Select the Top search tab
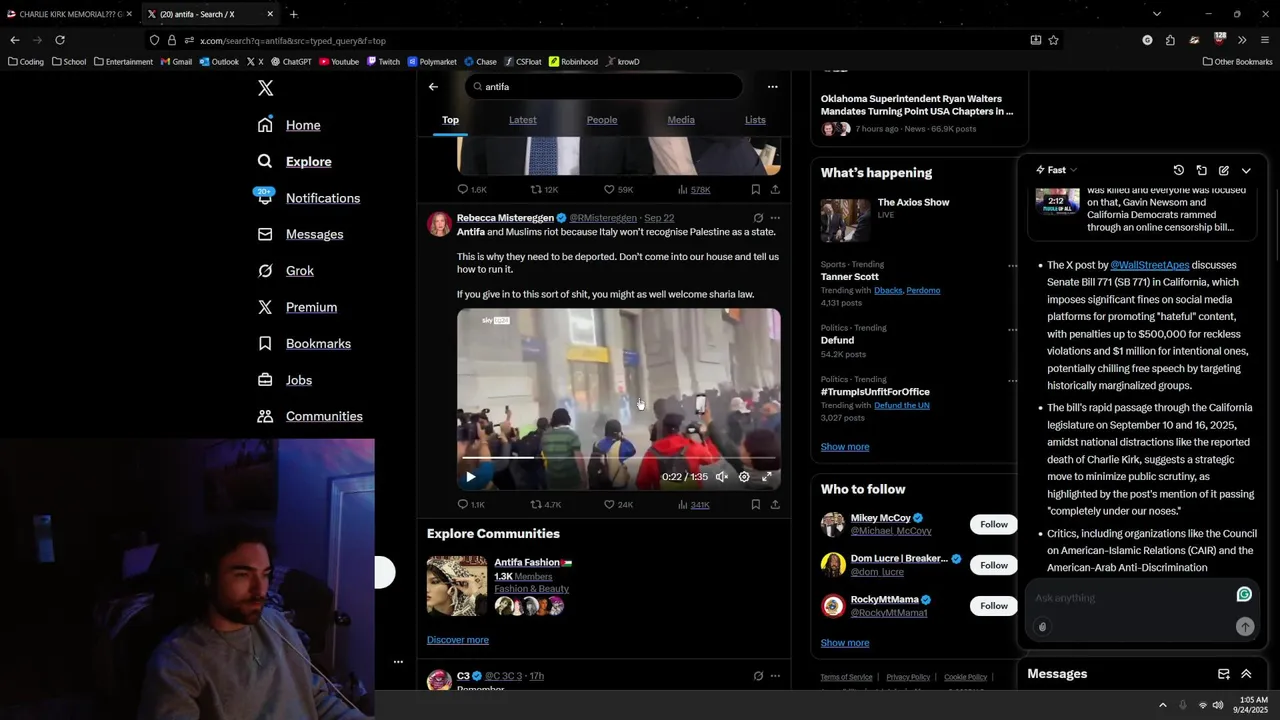The height and width of the screenshot is (720, 1280). 450,120
